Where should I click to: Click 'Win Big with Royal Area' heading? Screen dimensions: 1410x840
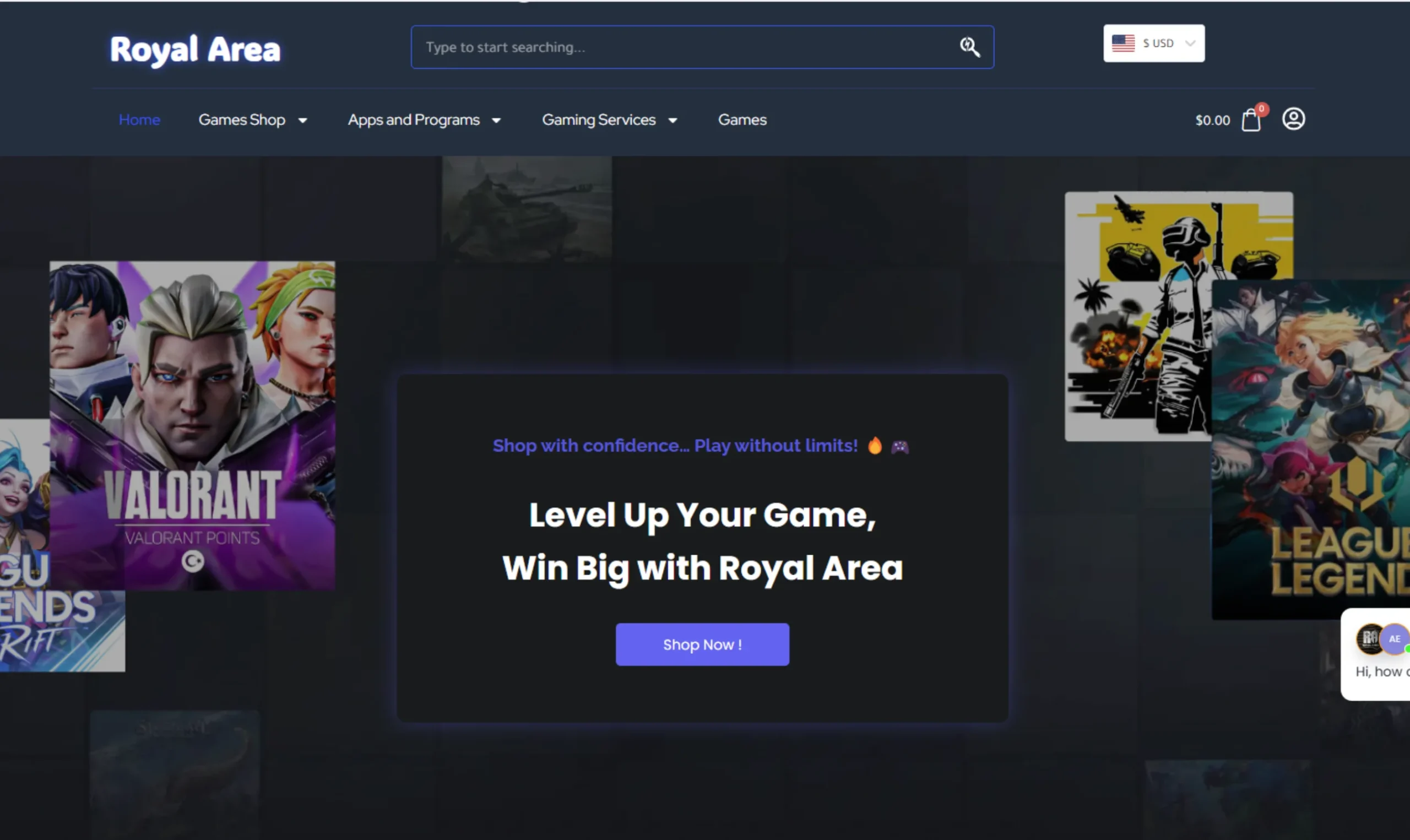(702, 568)
